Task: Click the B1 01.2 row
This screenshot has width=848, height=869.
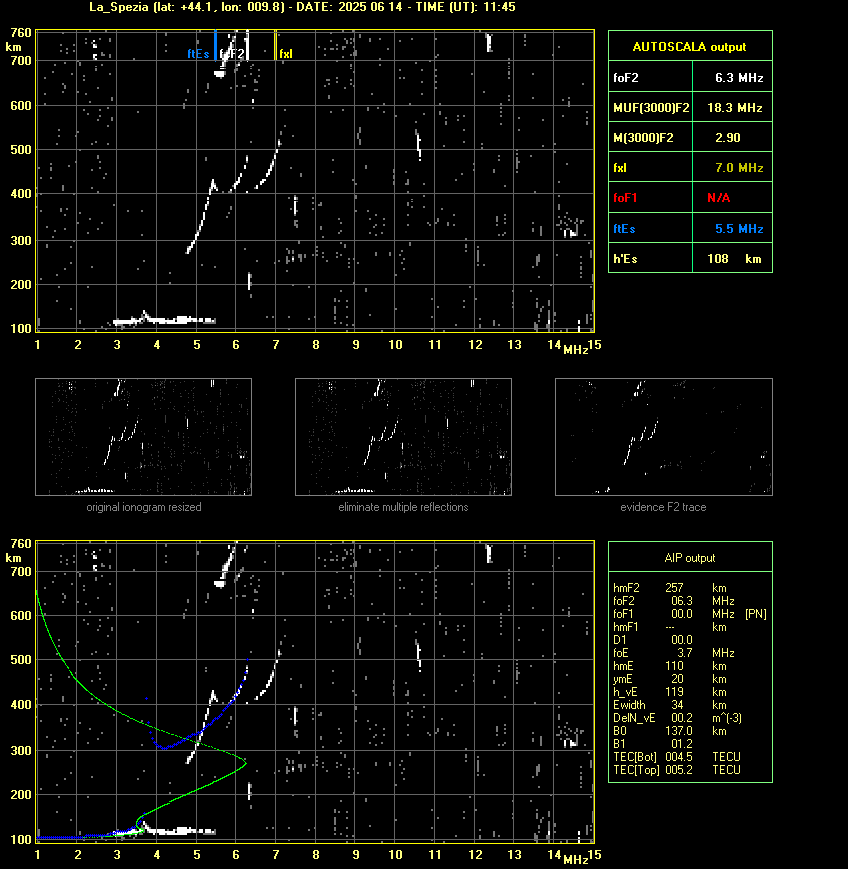Action: 653,744
